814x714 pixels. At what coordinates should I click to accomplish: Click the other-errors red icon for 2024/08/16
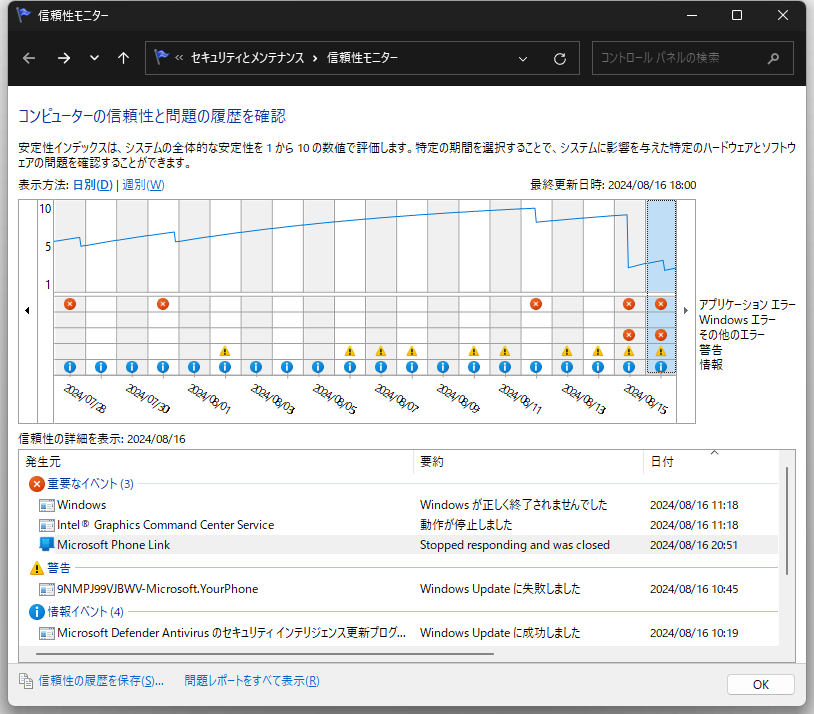pos(660,335)
